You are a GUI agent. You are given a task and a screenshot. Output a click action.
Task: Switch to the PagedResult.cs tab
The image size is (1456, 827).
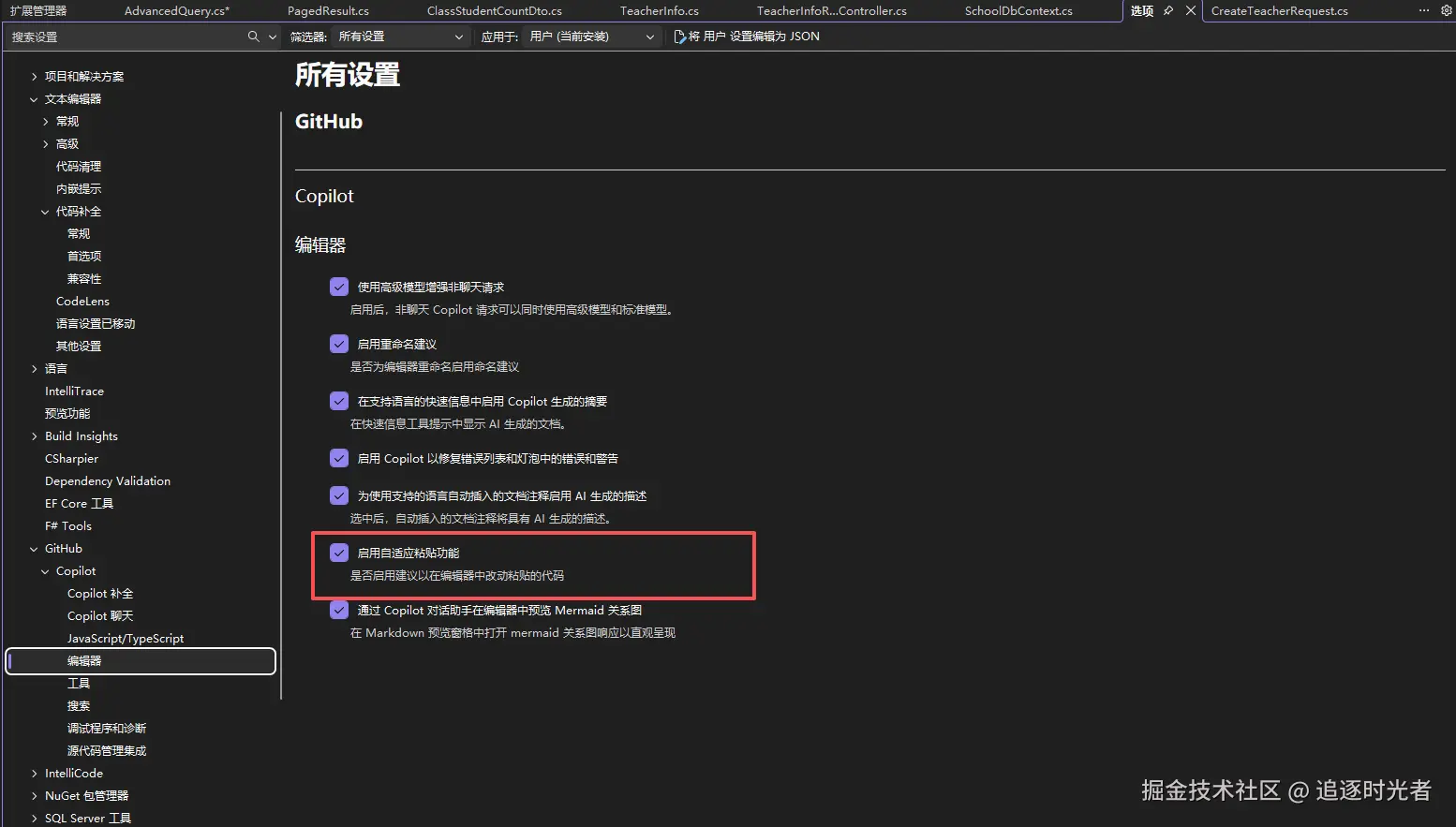(328, 11)
